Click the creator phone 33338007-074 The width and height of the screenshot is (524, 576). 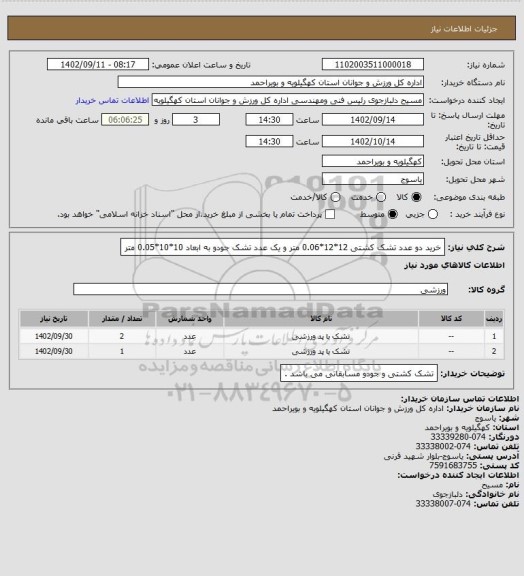coord(443,504)
